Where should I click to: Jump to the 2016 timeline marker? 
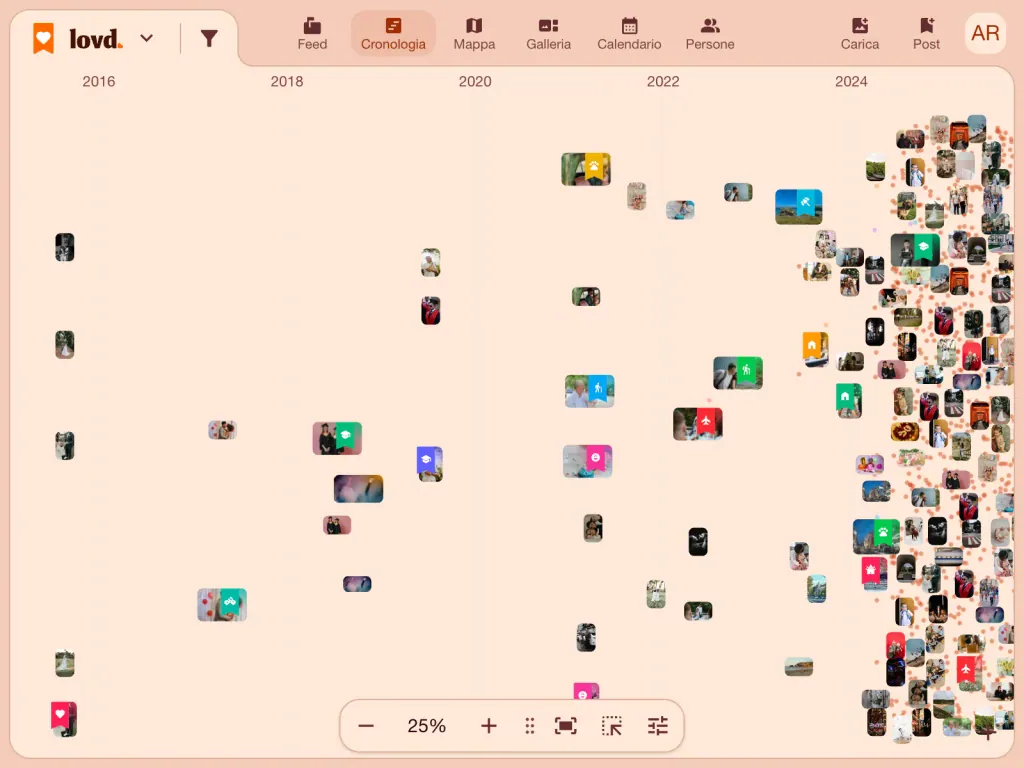[99, 82]
